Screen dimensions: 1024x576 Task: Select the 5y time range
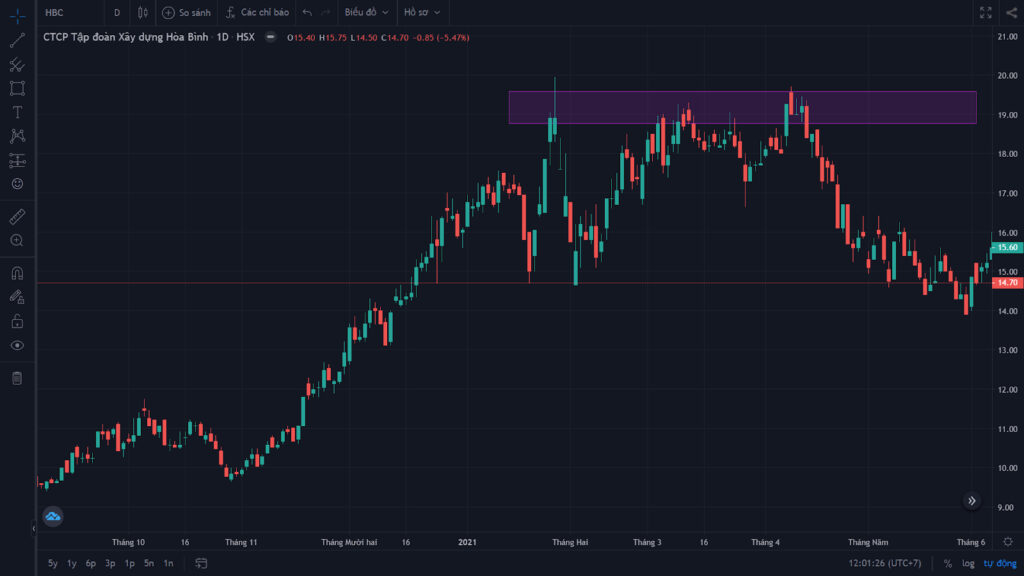tap(53, 563)
